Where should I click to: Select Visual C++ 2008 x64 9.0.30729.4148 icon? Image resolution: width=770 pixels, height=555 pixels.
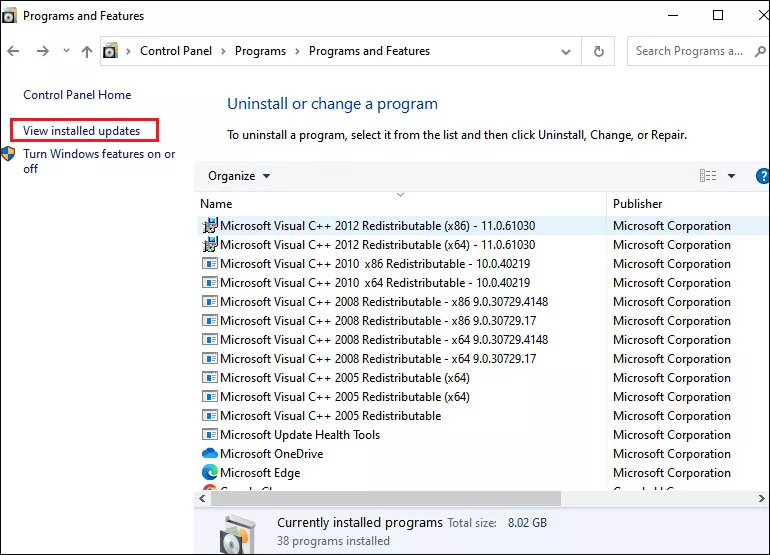click(210, 340)
